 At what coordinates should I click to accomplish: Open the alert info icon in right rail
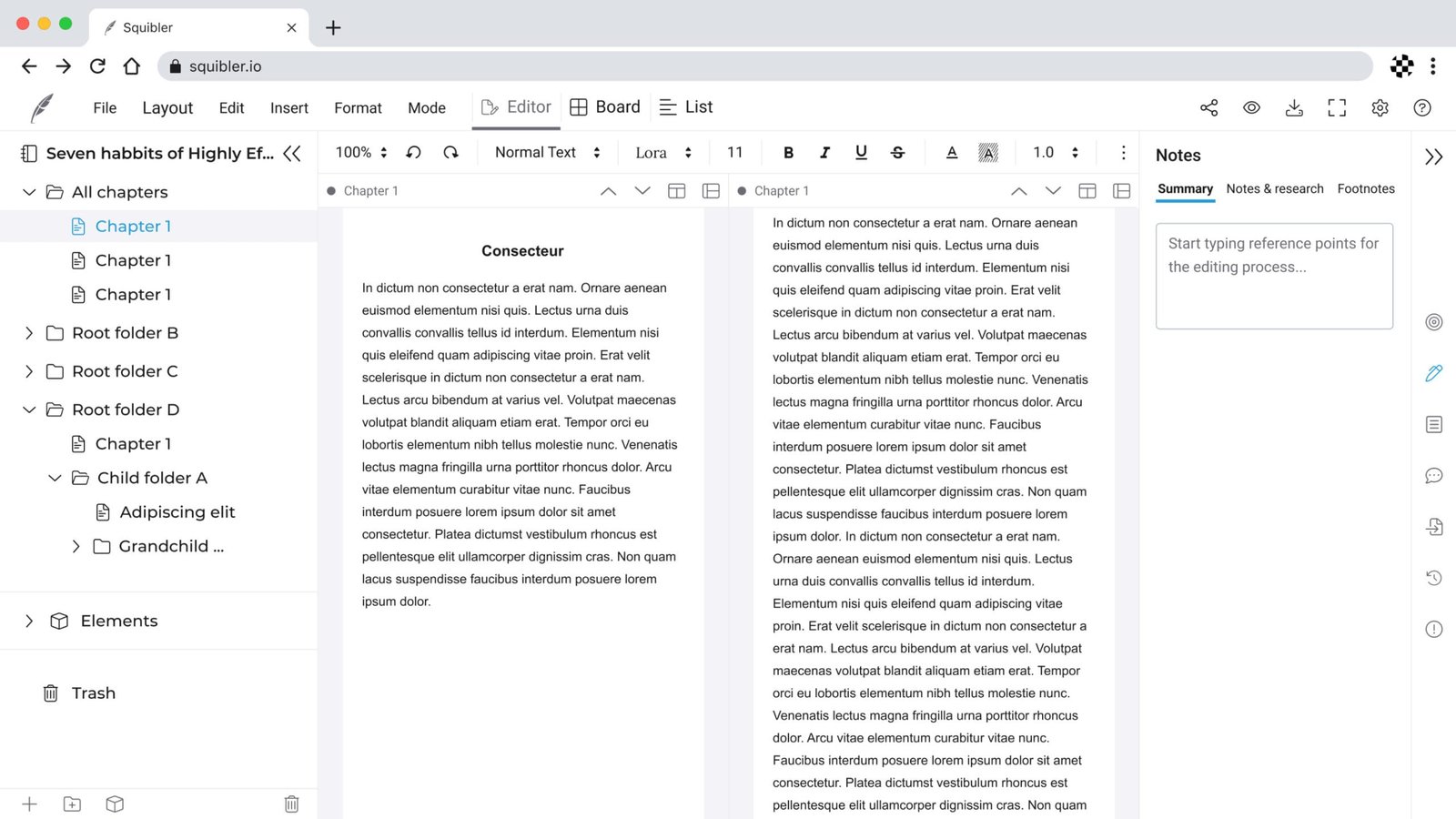point(1434,629)
